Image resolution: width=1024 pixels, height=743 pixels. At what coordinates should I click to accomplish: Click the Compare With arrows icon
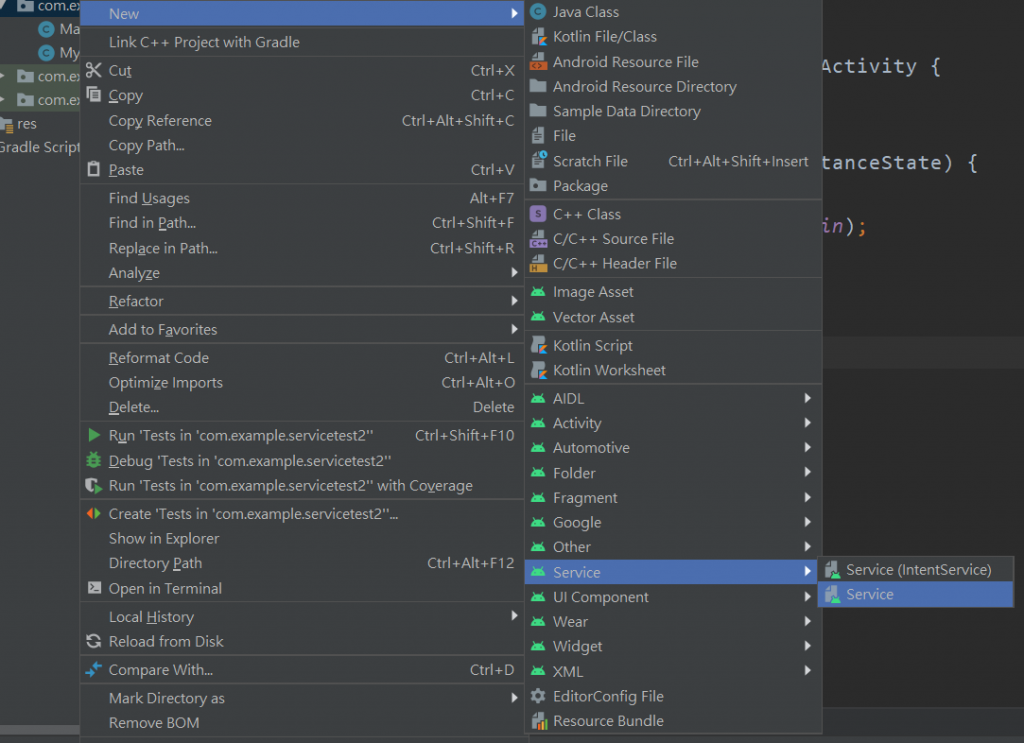(94, 669)
